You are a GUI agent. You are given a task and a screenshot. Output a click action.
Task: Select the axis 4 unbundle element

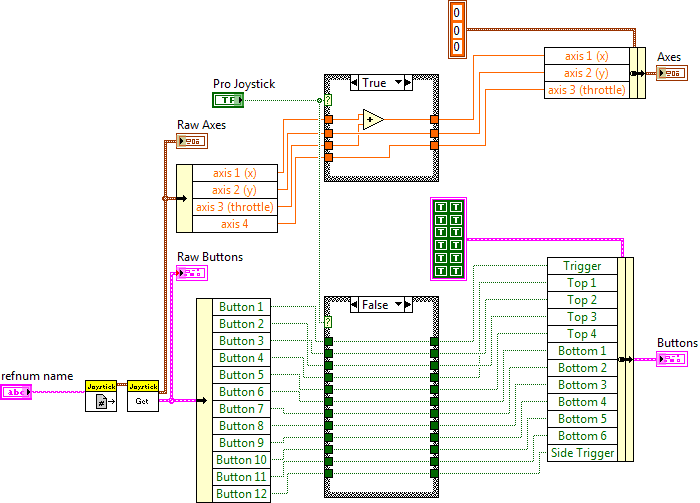pos(236,224)
